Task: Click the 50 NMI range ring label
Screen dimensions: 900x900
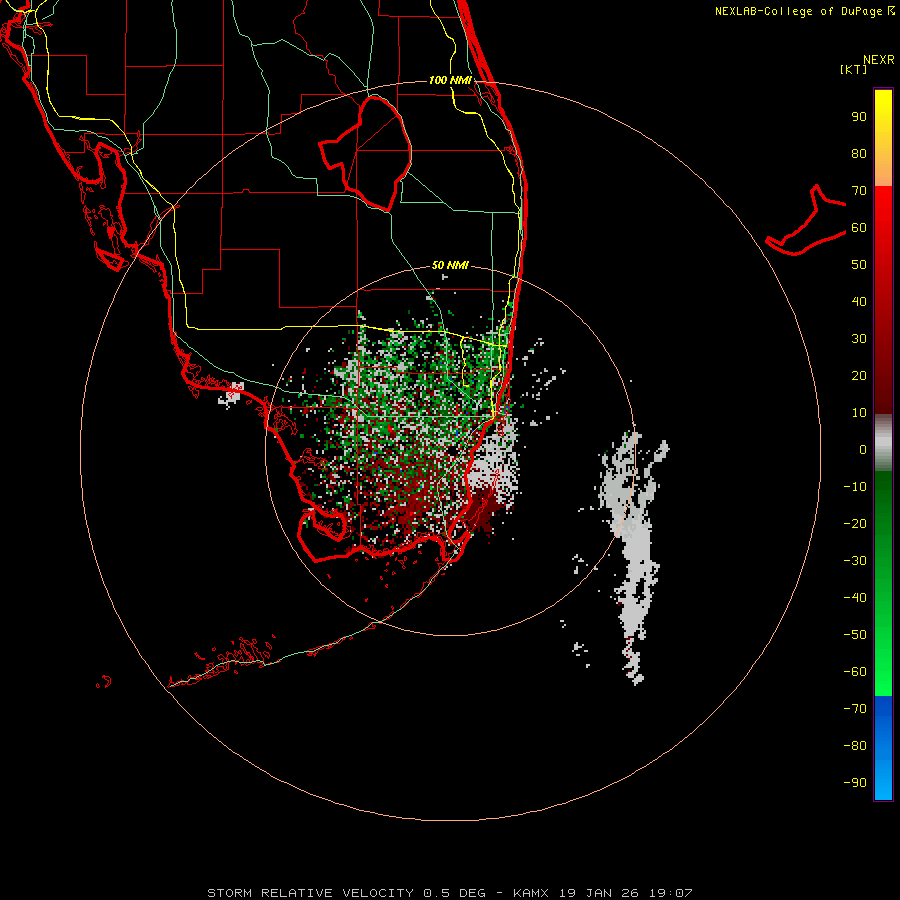Action: tap(450, 265)
